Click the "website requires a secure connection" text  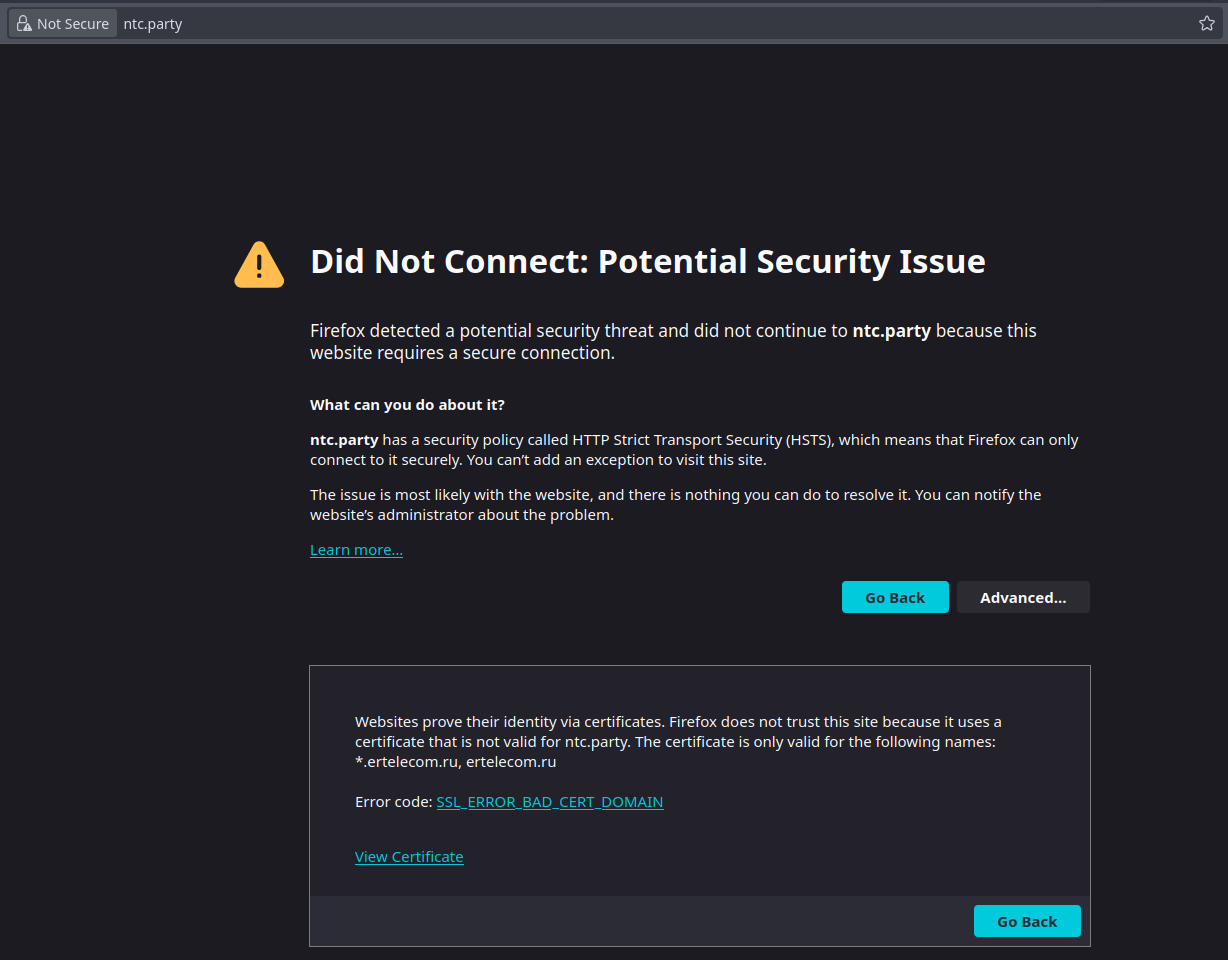tap(462, 353)
